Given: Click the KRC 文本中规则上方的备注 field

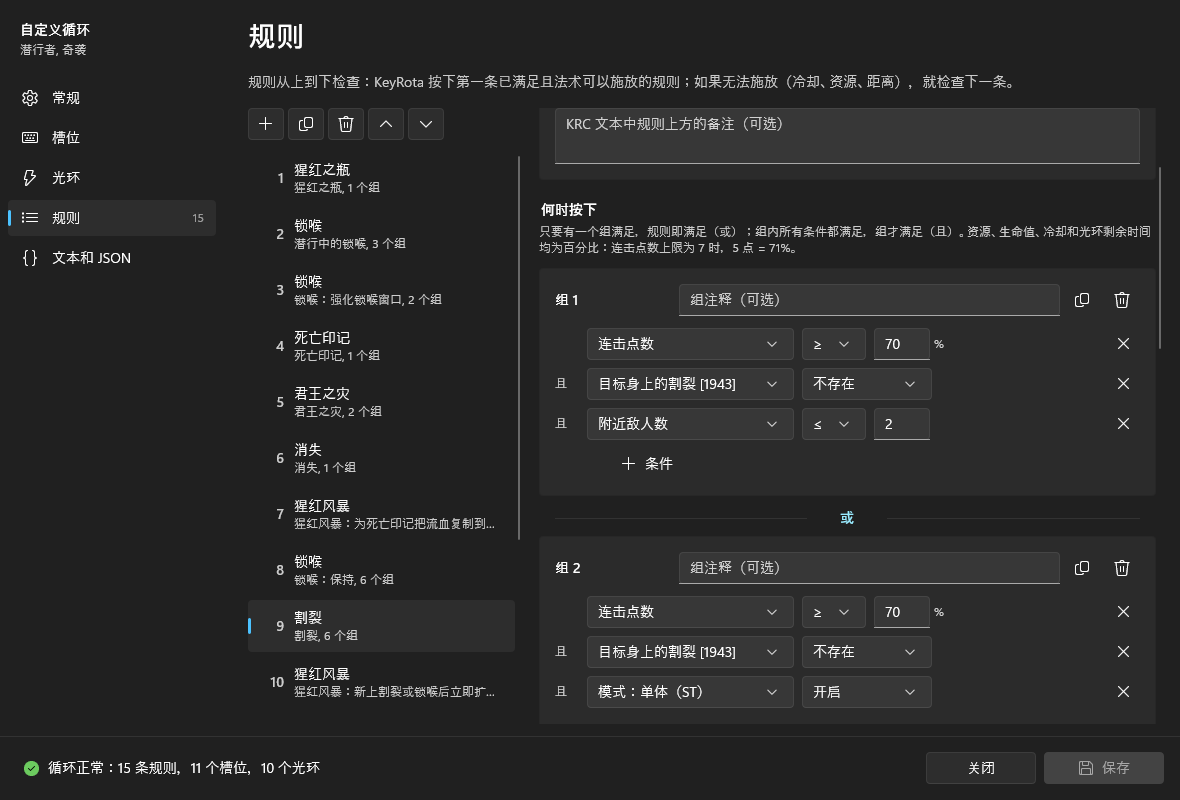Looking at the screenshot, I should pos(847,136).
